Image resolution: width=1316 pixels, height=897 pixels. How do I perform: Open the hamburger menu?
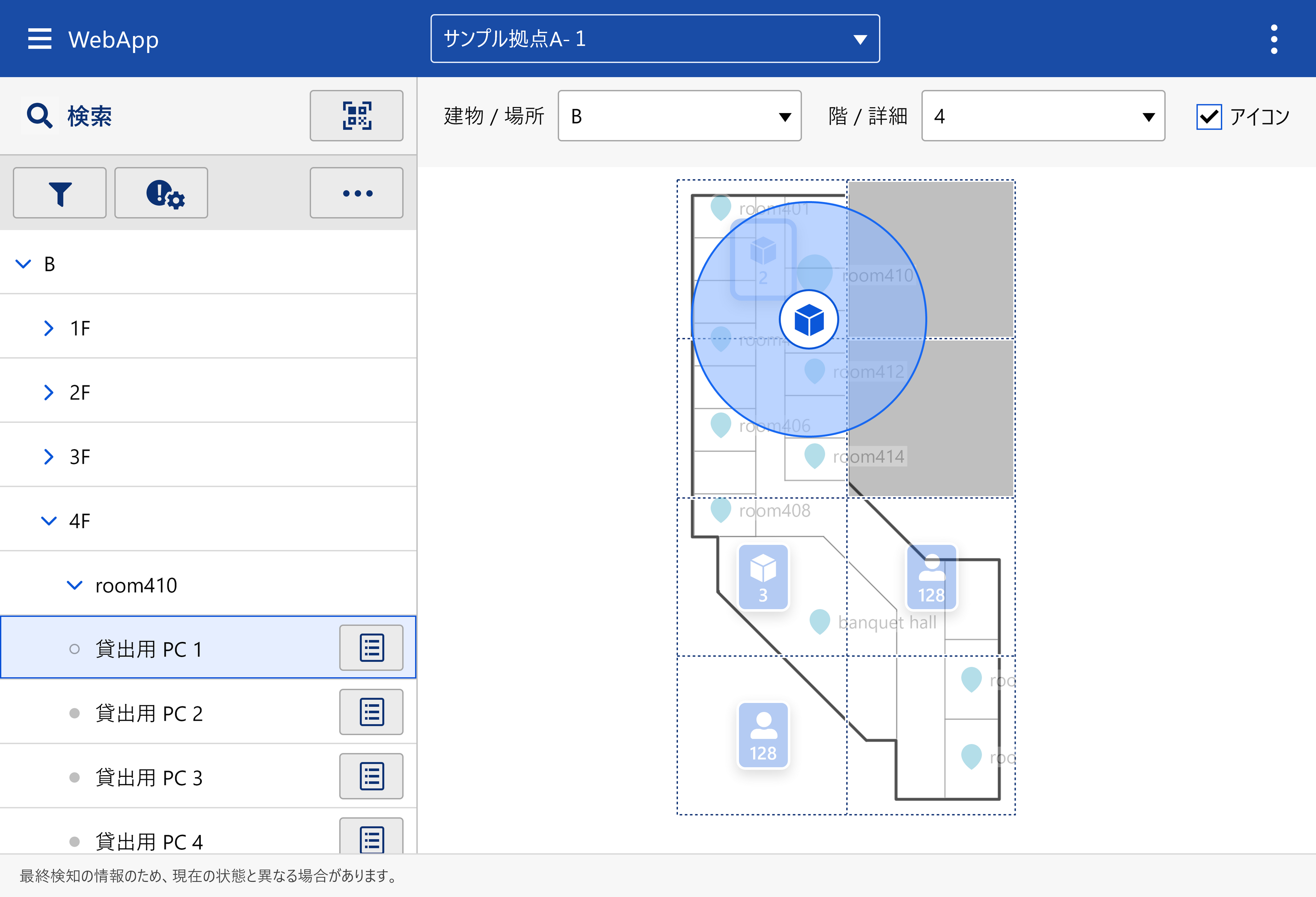[x=39, y=39]
